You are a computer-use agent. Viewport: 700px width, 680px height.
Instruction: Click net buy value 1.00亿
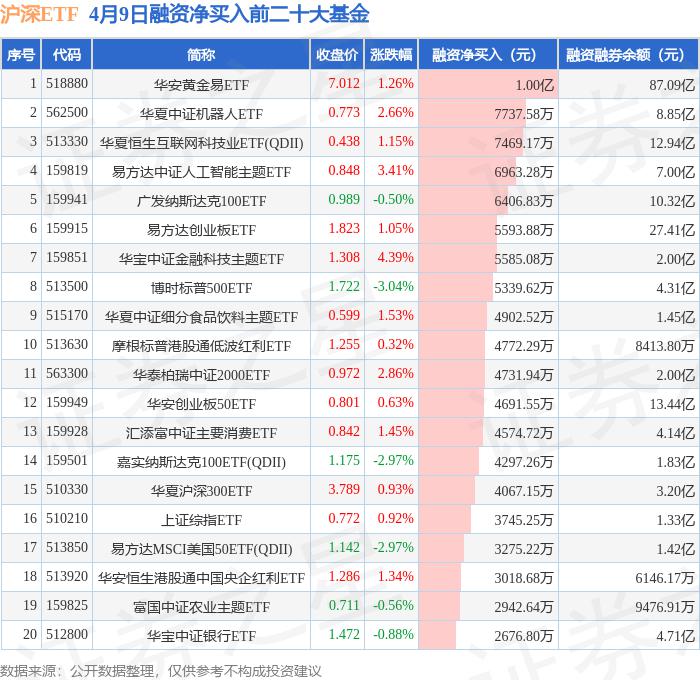(534, 84)
